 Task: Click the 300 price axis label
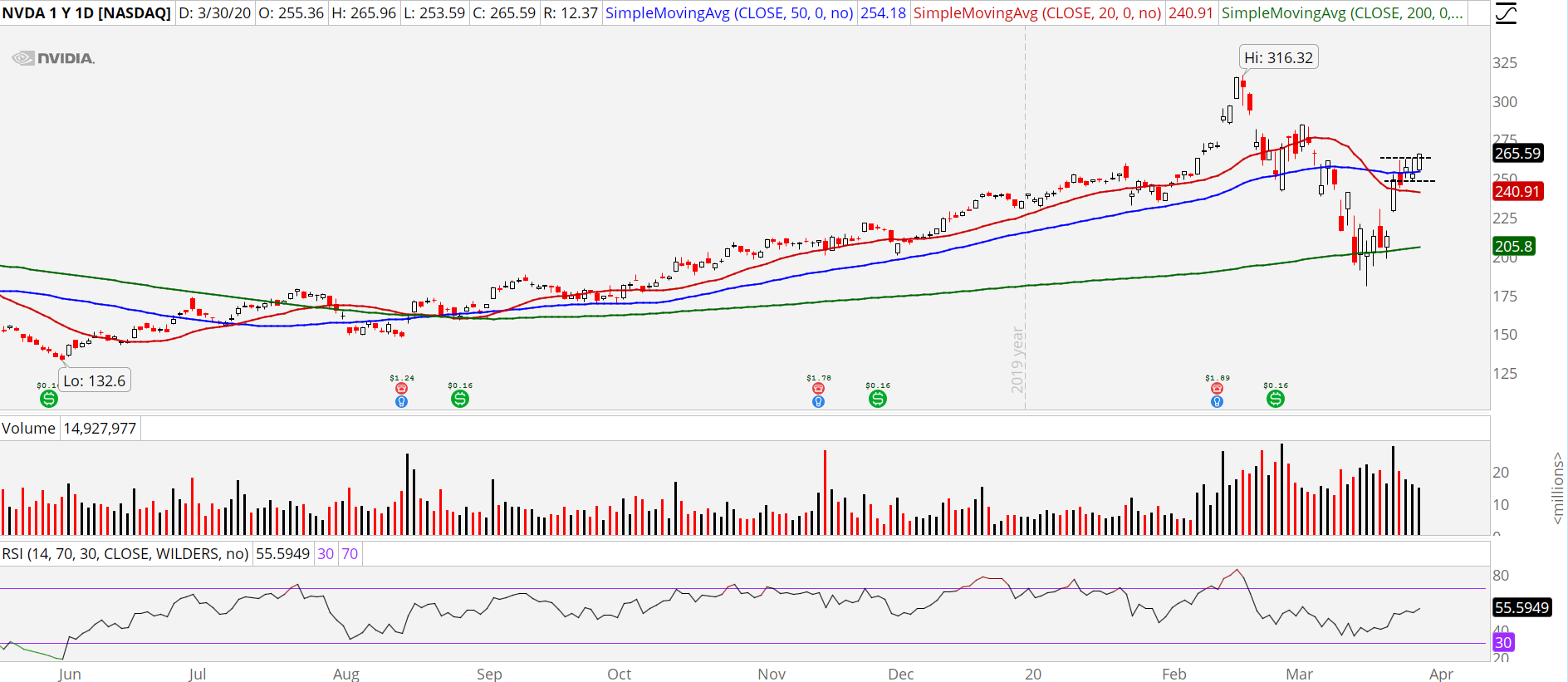(1505, 102)
